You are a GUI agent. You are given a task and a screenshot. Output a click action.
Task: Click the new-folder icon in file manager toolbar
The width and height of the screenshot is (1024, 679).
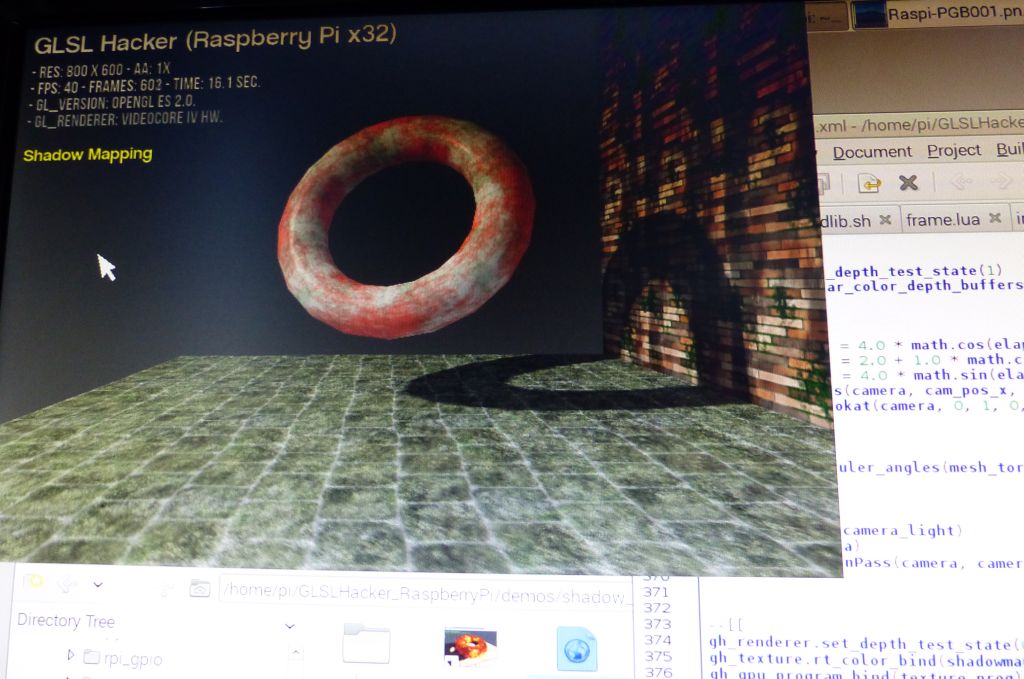[33, 581]
